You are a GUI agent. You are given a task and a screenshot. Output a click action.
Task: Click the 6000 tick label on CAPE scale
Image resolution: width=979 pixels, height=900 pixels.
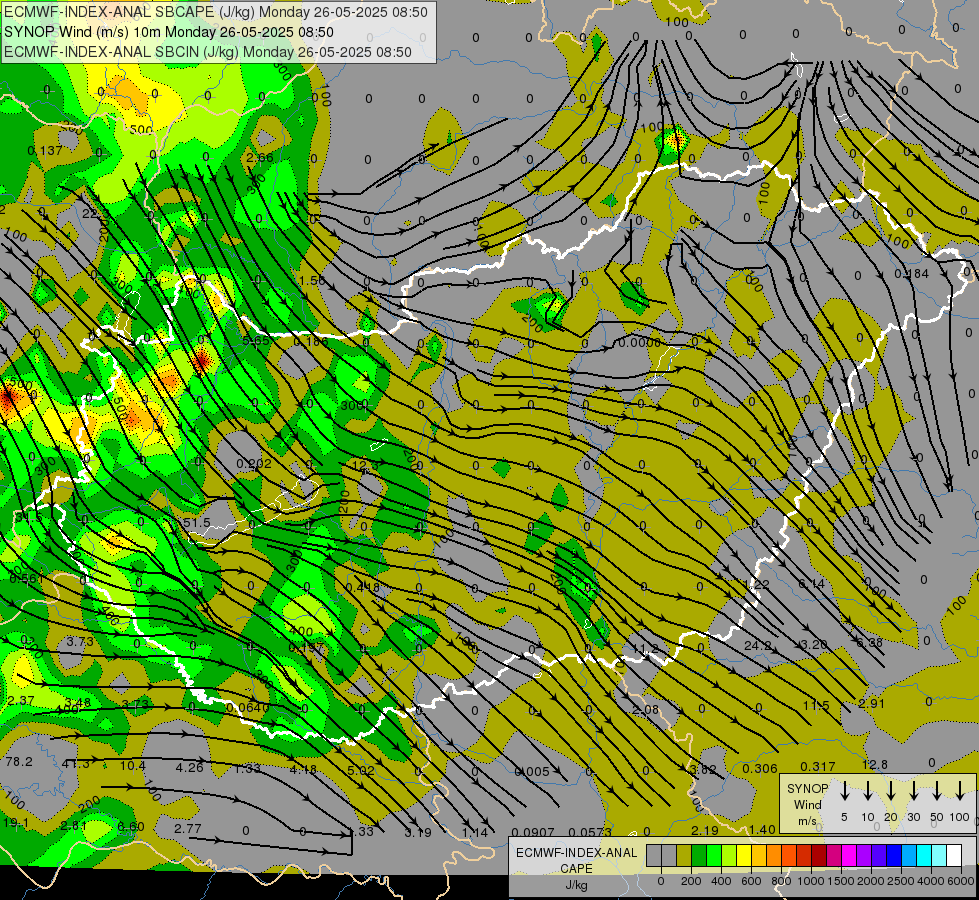point(961,881)
